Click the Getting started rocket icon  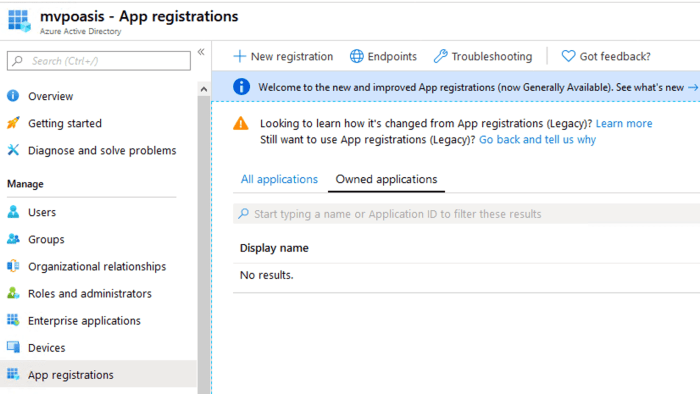click(x=13, y=123)
